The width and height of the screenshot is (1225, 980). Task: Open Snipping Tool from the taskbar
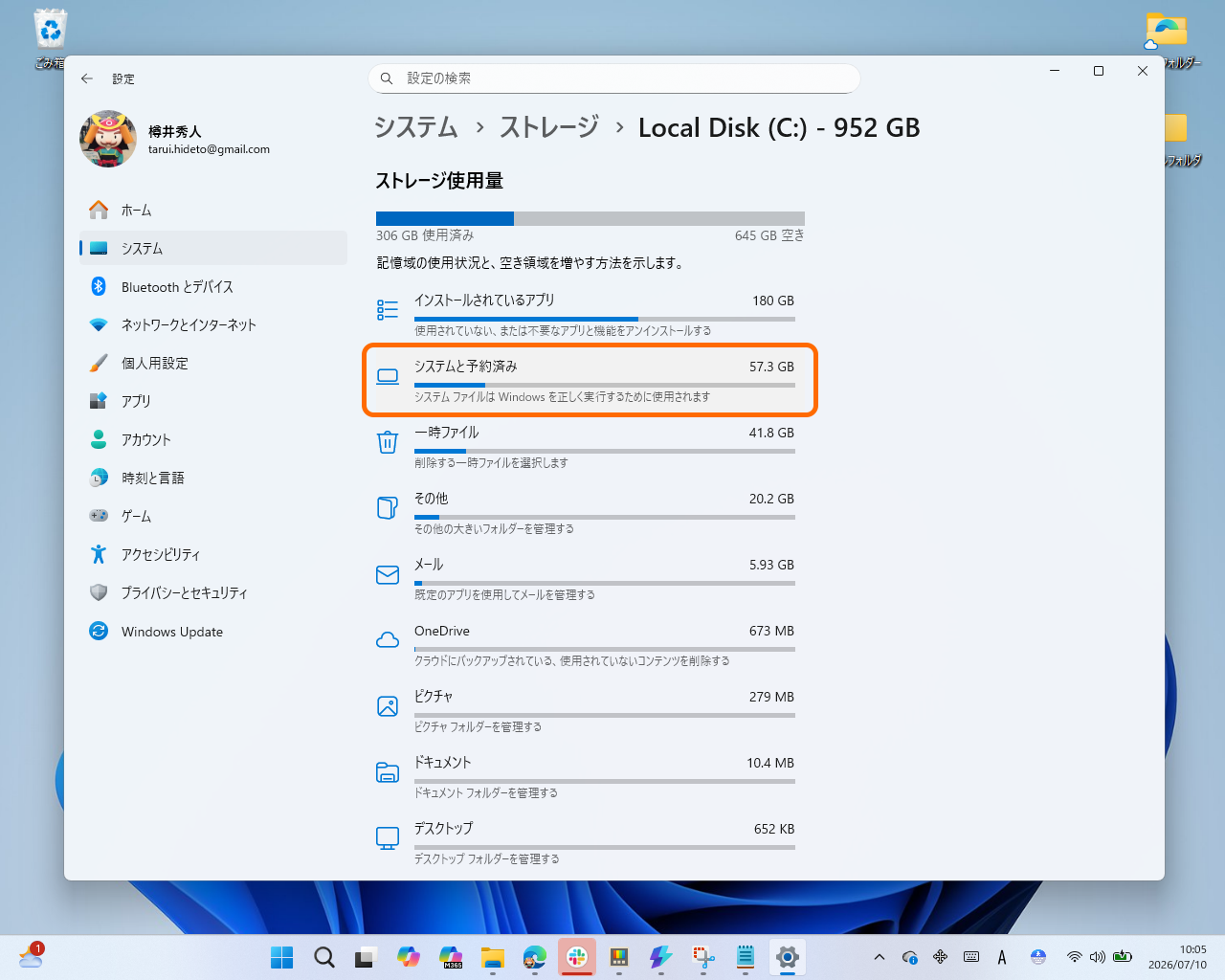pyautogui.click(x=703, y=957)
